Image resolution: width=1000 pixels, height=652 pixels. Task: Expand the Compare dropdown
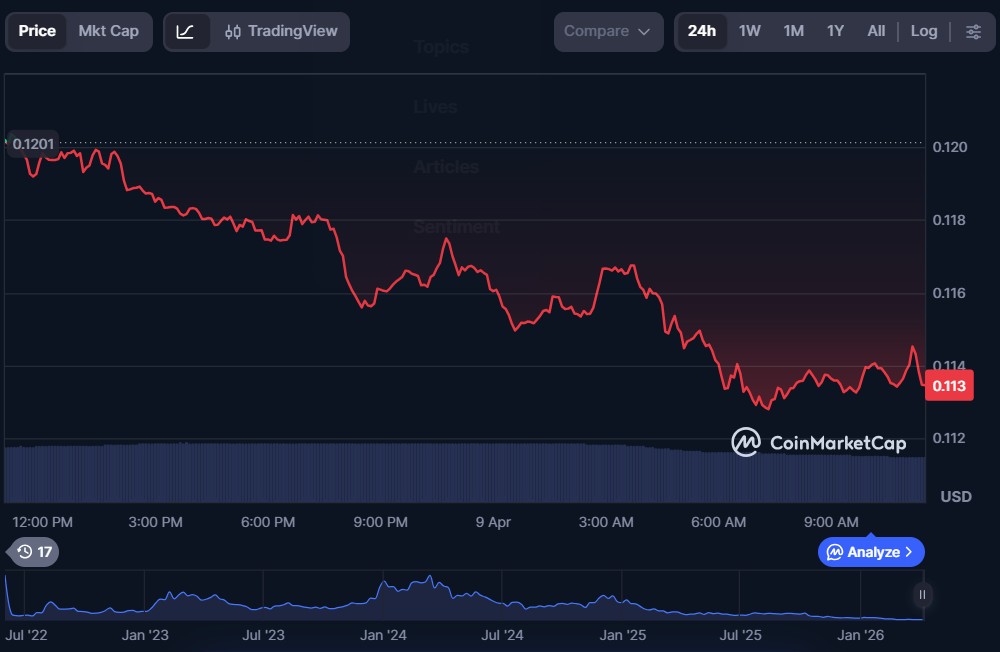[608, 31]
